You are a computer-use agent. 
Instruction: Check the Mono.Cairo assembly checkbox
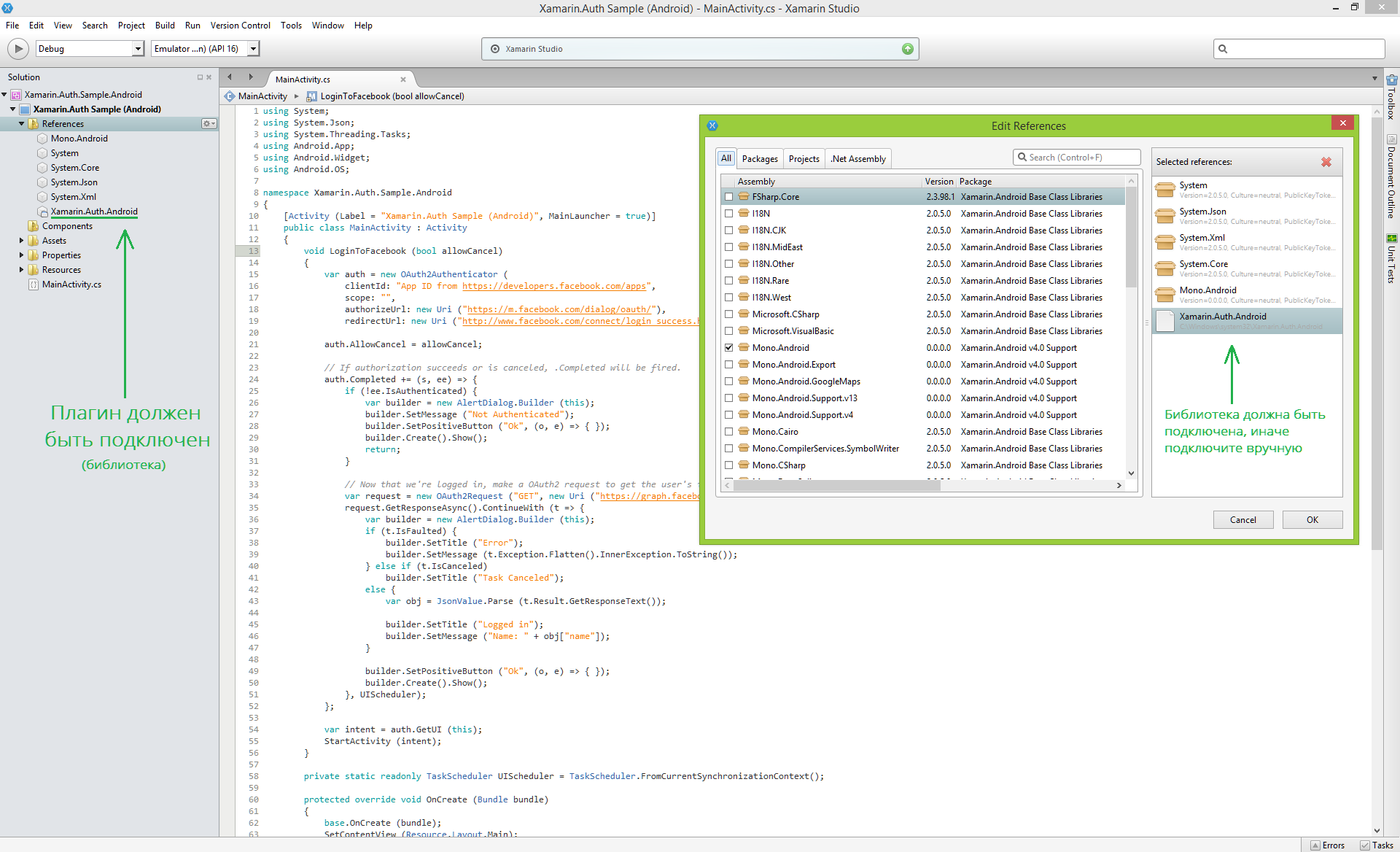click(x=728, y=432)
